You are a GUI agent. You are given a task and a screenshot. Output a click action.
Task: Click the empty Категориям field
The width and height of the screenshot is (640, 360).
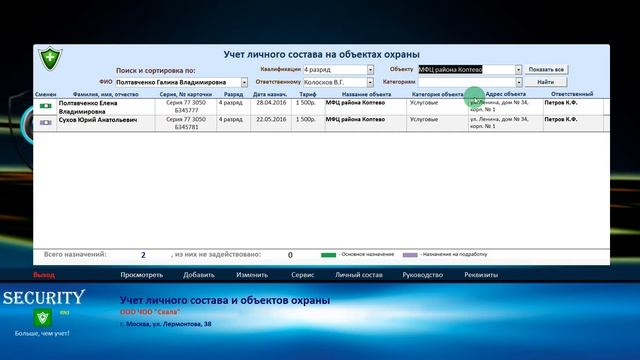(467, 82)
